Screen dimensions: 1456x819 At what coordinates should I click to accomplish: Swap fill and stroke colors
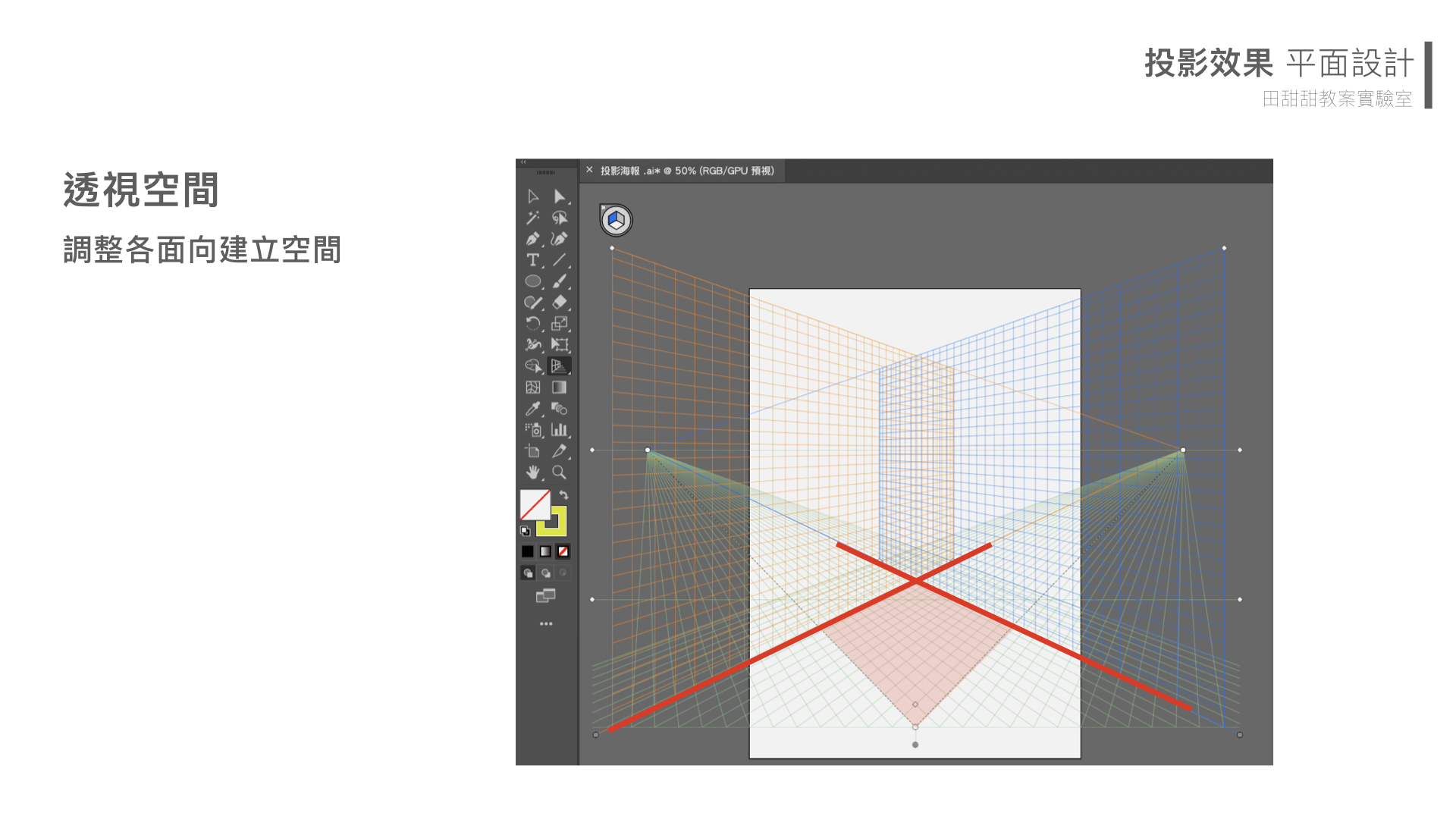[564, 495]
